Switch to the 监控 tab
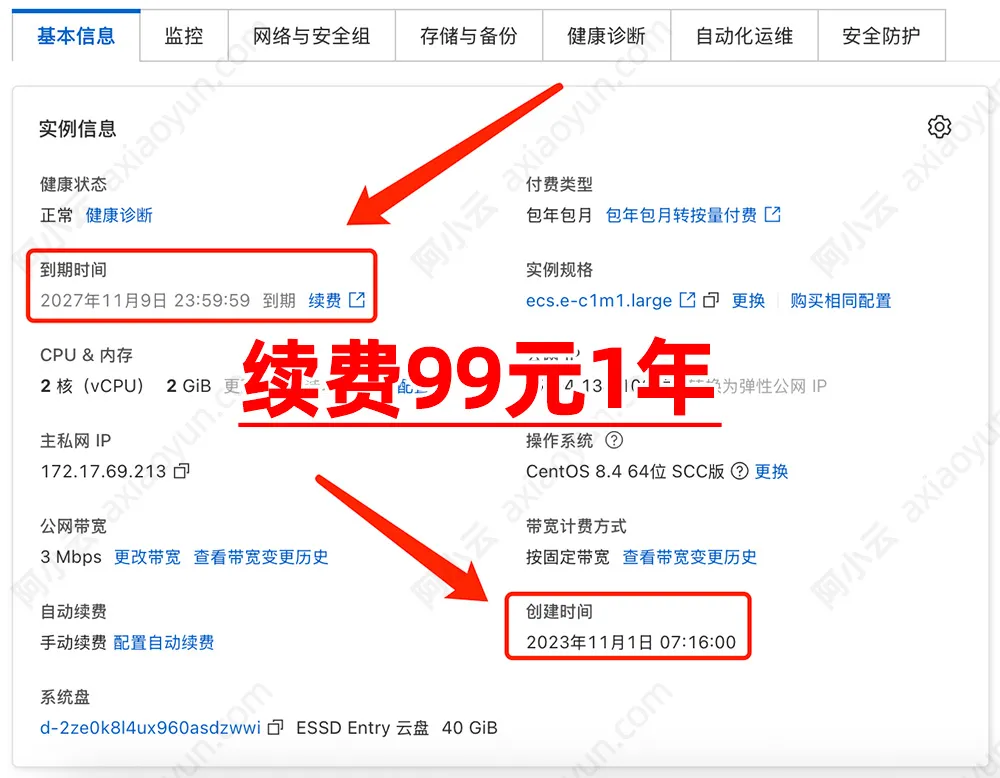The width and height of the screenshot is (1000, 778). [x=184, y=34]
